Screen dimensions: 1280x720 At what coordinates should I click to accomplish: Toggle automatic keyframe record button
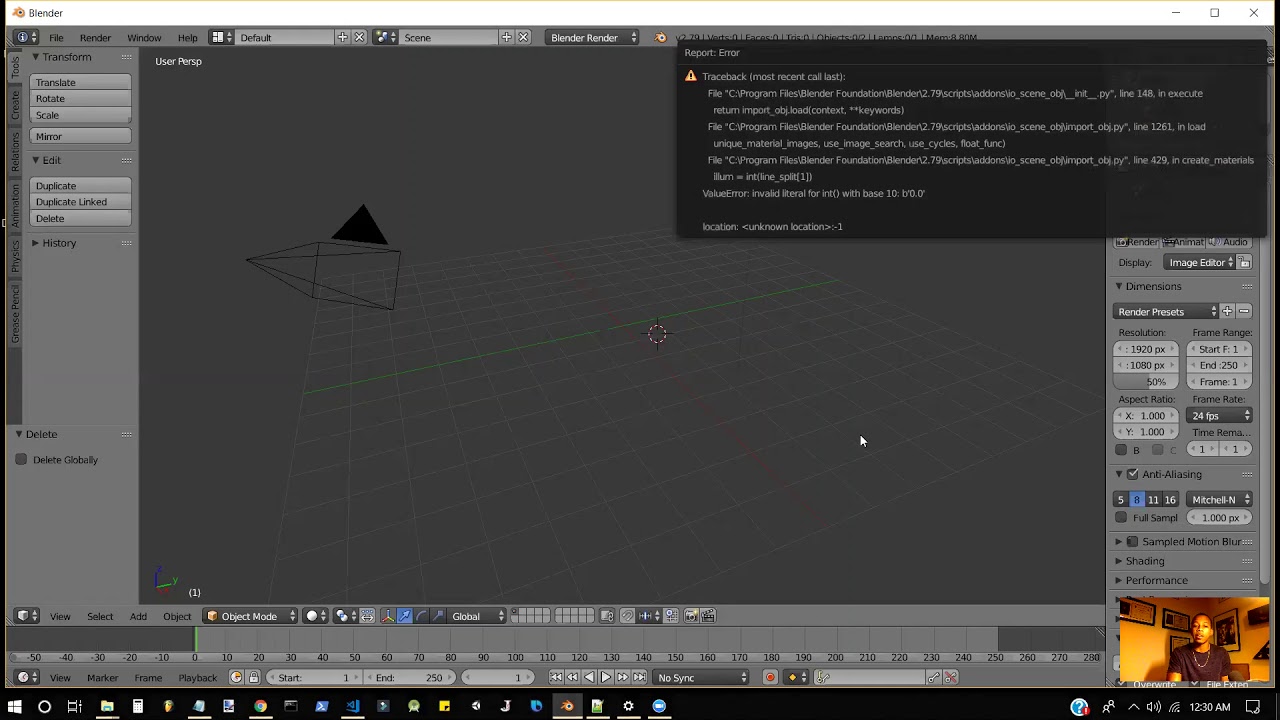click(x=770, y=678)
